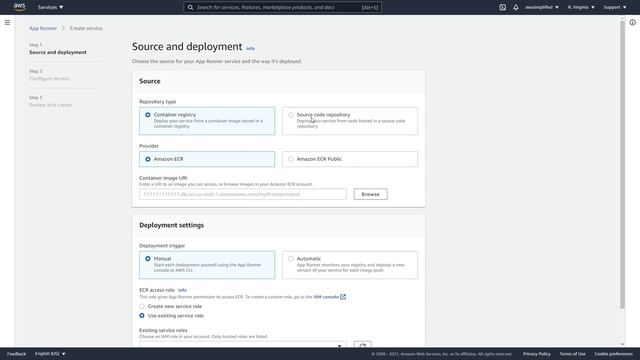The width and height of the screenshot is (640, 360).
Task: Open the Support dropdown menu
Action: click(615, 7)
